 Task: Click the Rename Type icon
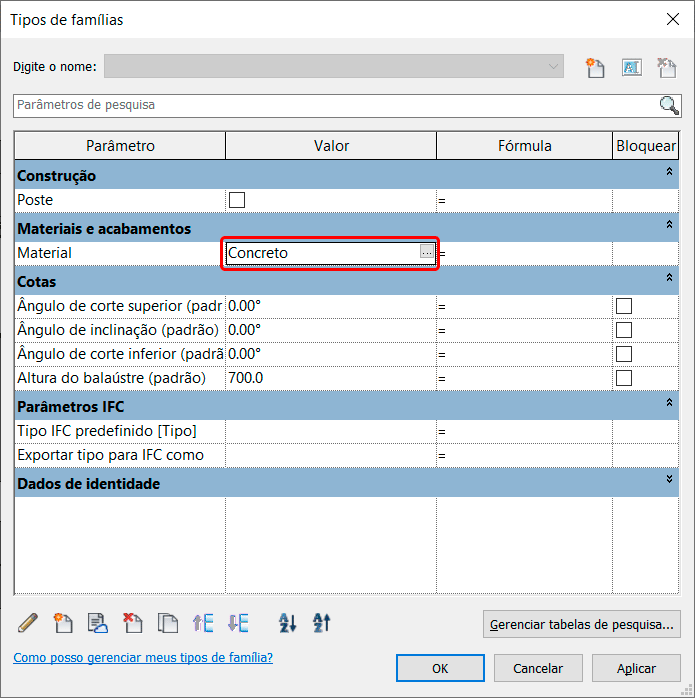pyautogui.click(x=631, y=67)
